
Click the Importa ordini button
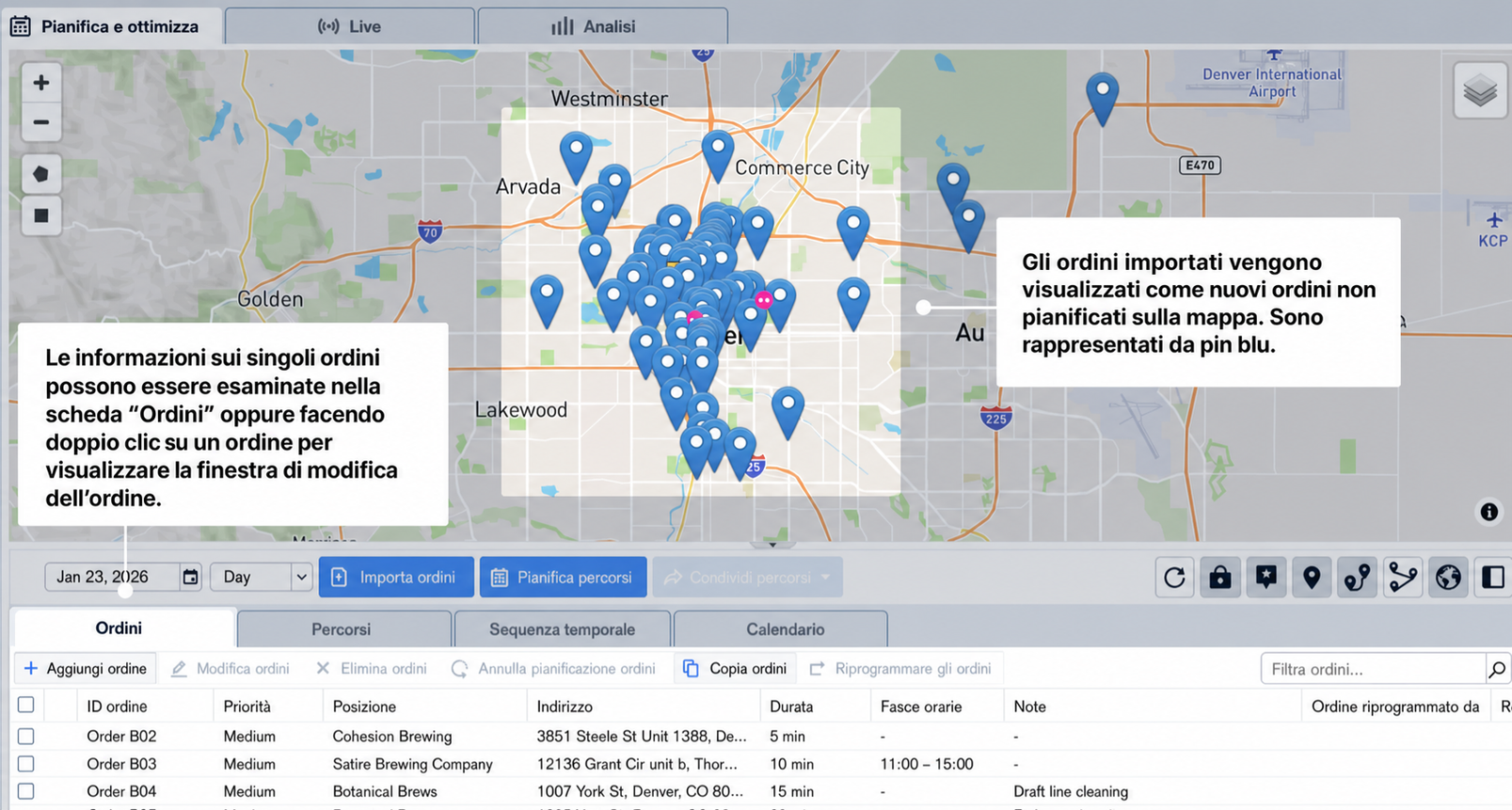pos(394,577)
